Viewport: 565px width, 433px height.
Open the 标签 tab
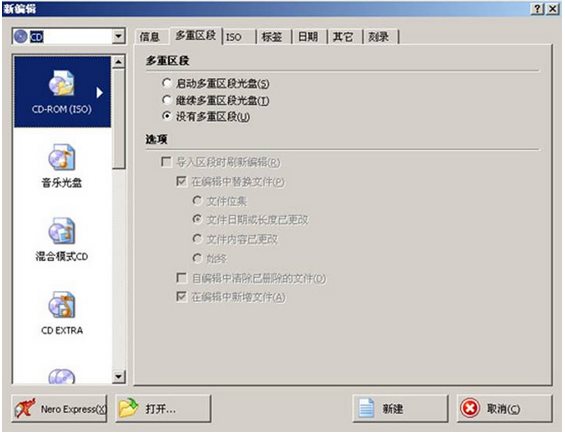(x=273, y=37)
